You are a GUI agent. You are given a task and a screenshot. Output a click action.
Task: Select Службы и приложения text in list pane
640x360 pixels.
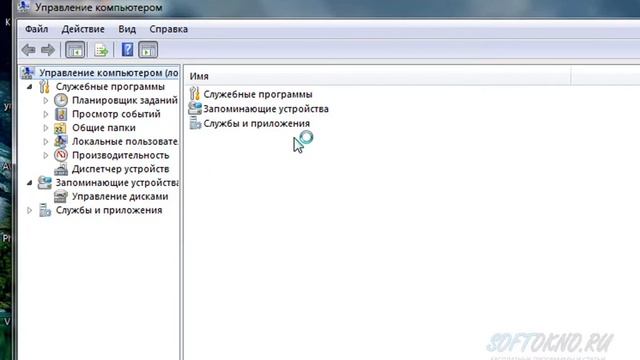coord(257,123)
